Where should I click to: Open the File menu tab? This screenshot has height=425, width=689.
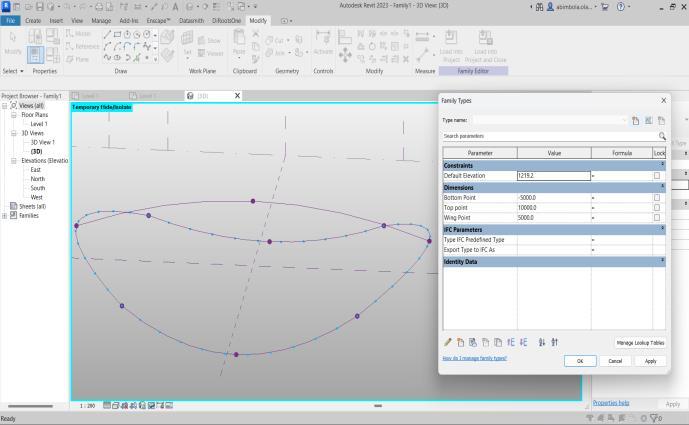(10, 21)
